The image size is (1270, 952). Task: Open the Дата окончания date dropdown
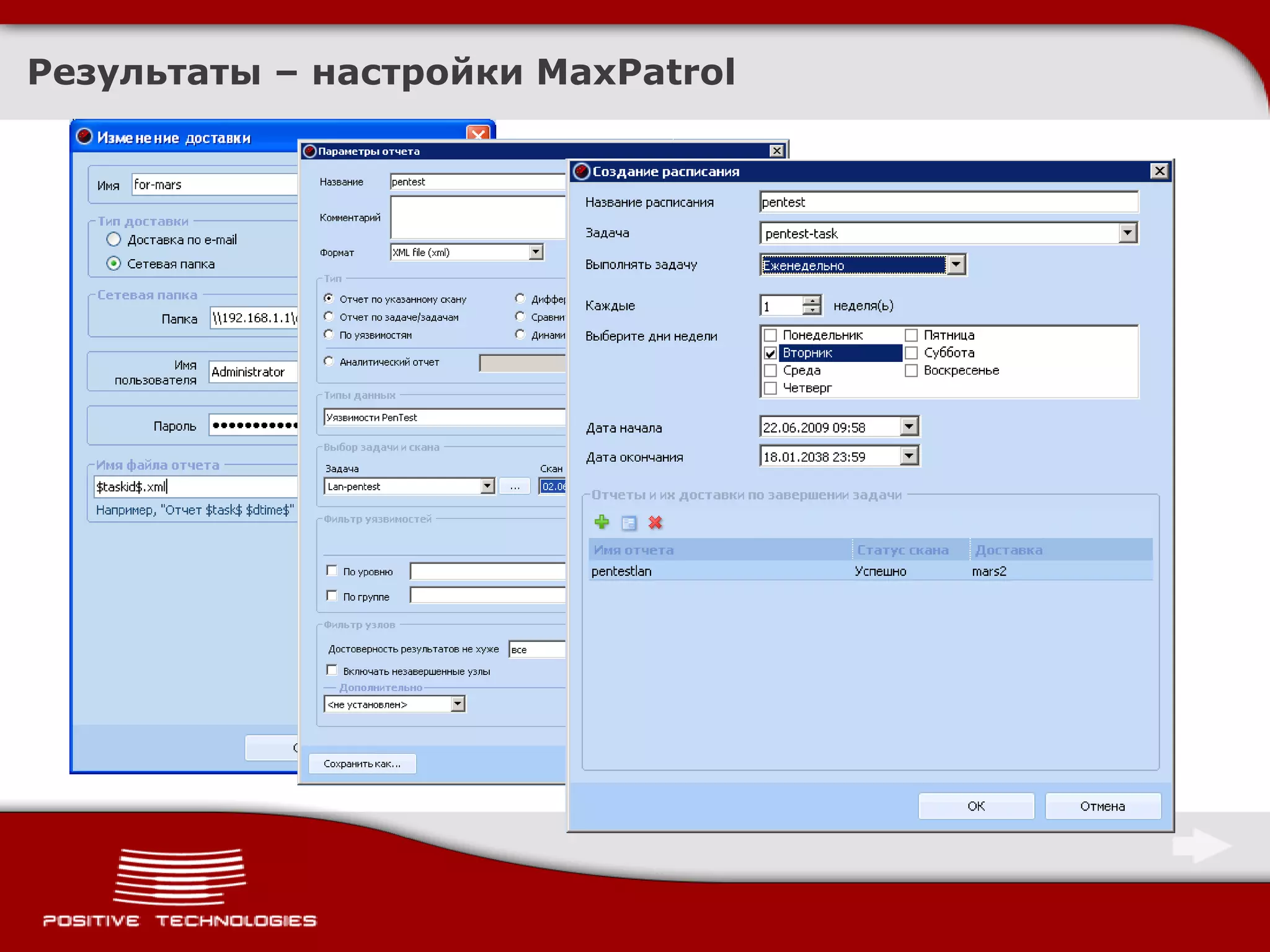click(908, 456)
